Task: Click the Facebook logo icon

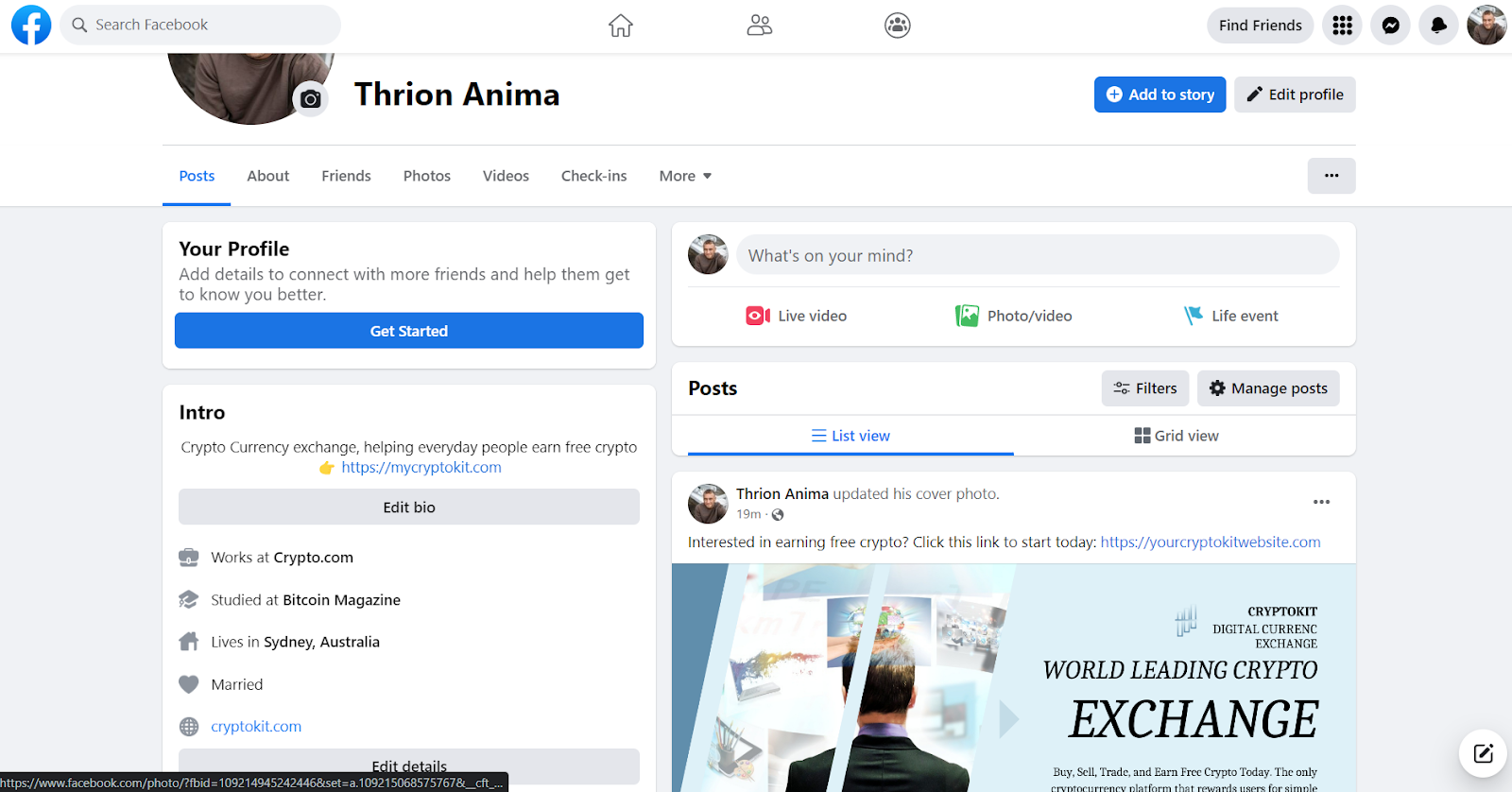Action: pyautogui.click(x=31, y=26)
